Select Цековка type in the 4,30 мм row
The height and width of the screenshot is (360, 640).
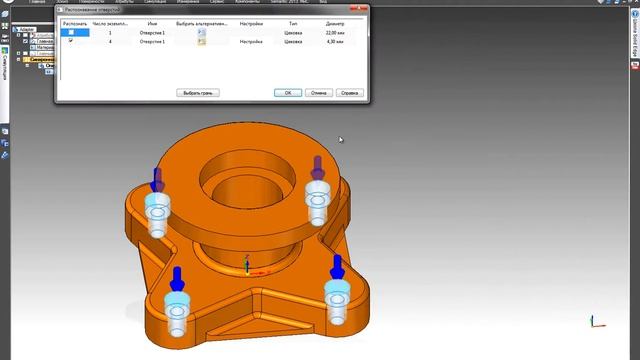(x=293, y=42)
